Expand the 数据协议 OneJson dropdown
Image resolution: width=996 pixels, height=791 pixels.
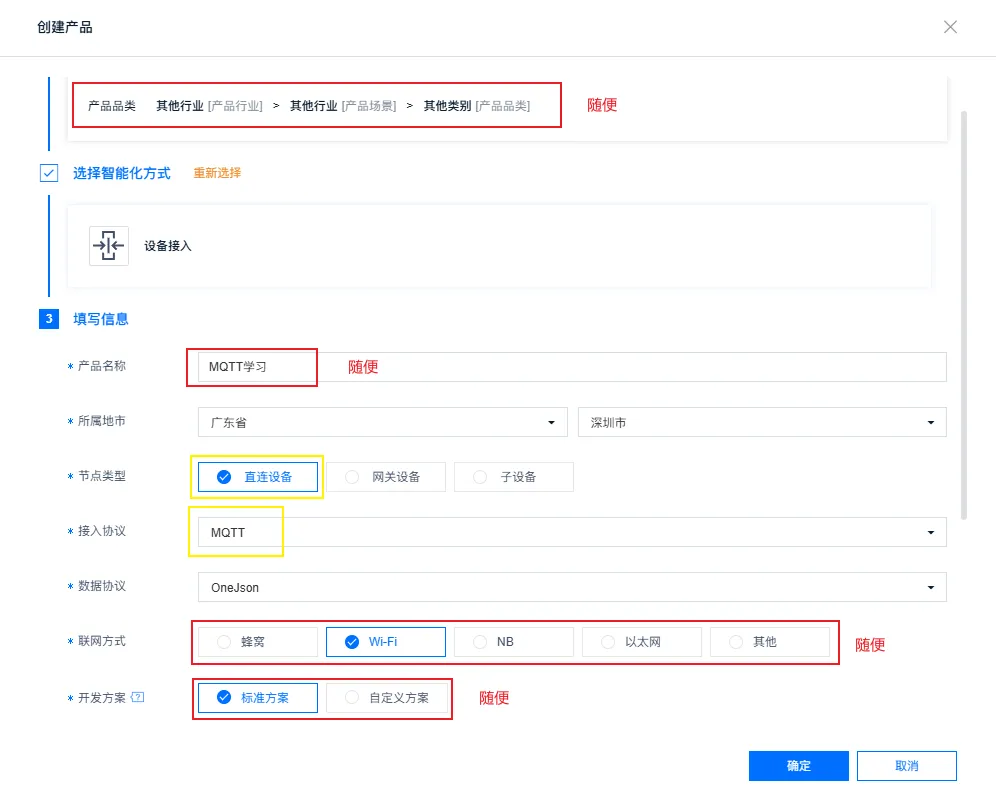coord(572,587)
